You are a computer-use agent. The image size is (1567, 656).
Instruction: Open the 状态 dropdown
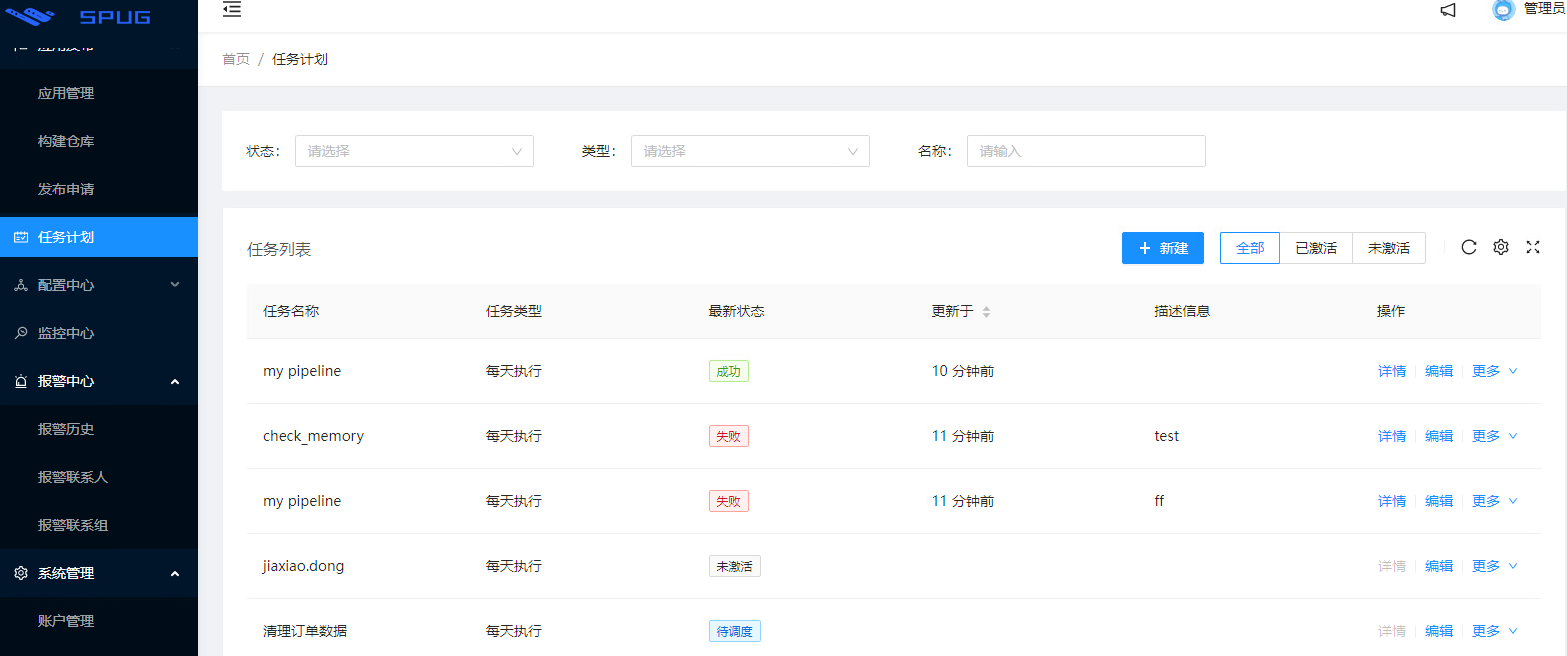tap(414, 150)
